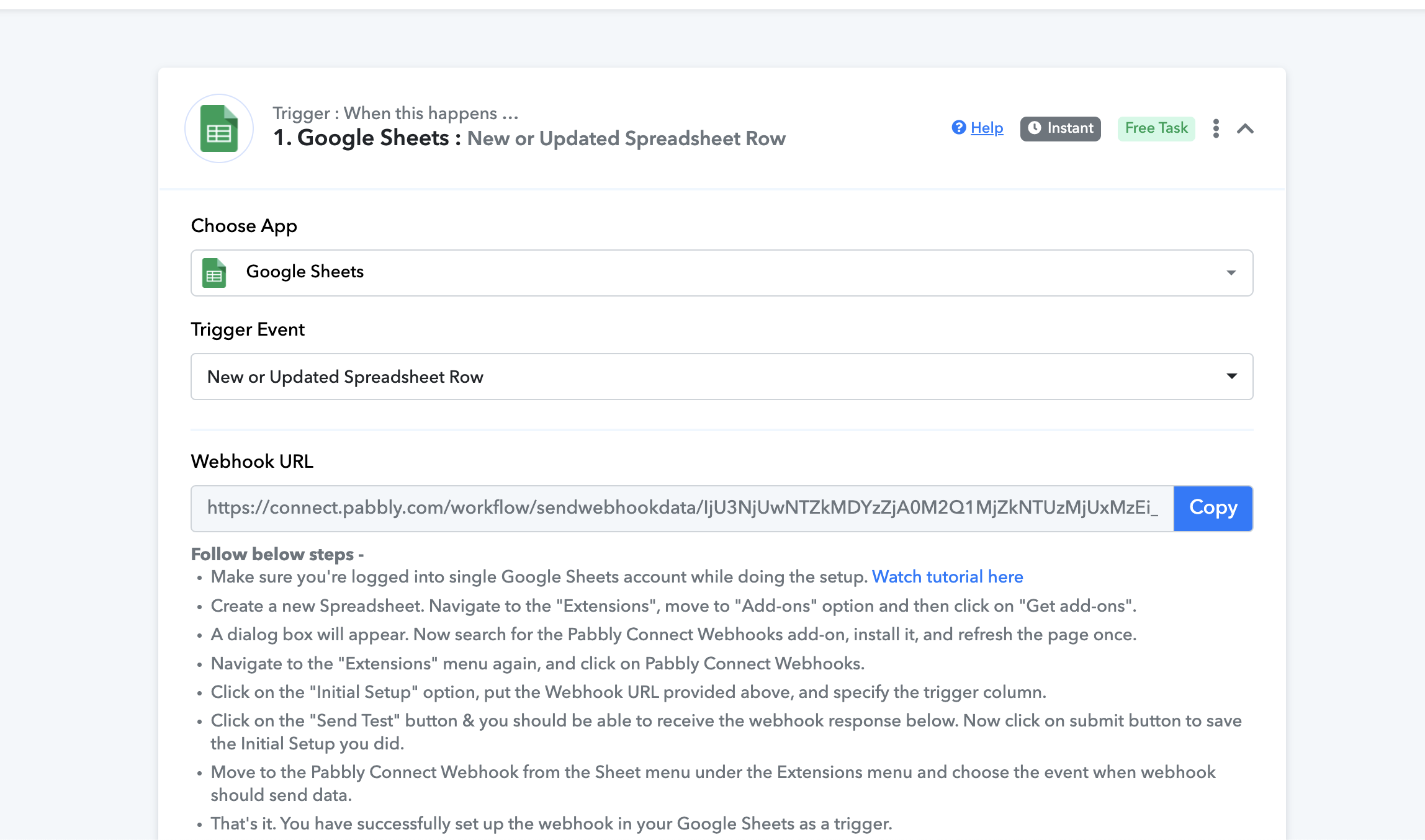The width and height of the screenshot is (1425, 840).
Task: Click the Instant badge
Action: point(1060,128)
